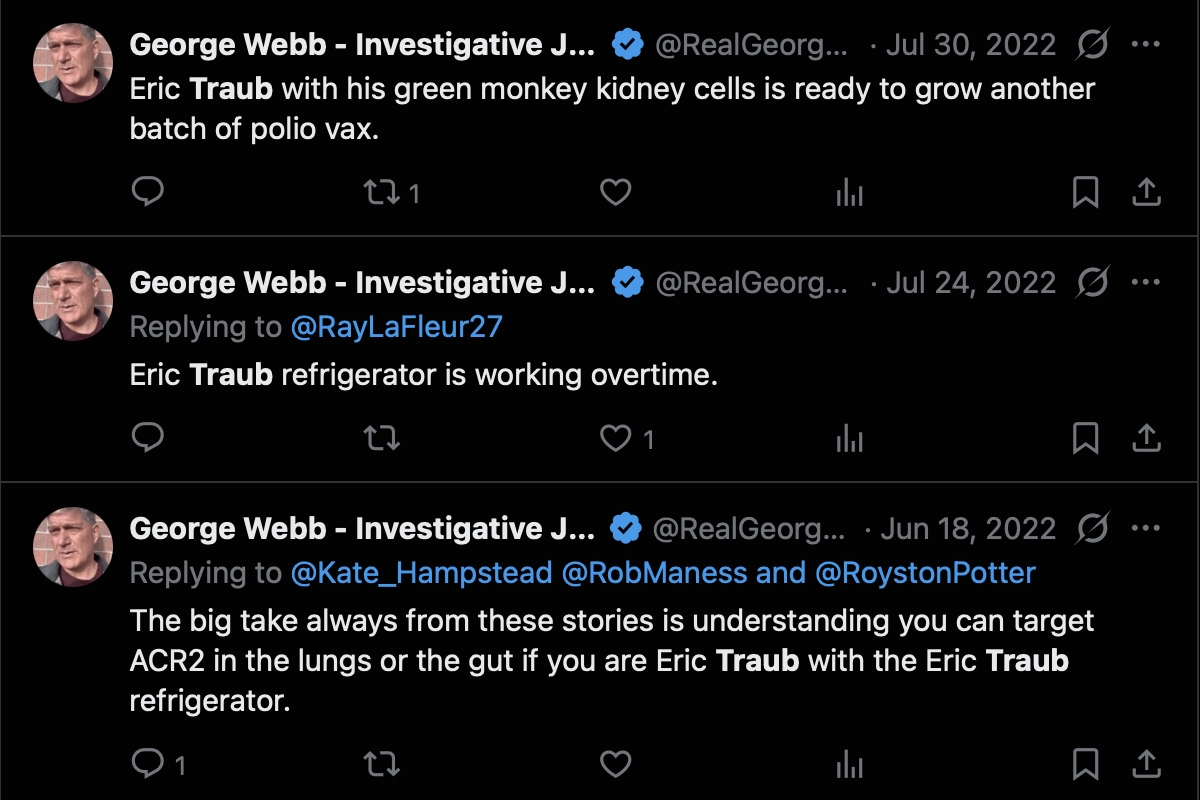Repost the polio vax tweet
The height and width of the screenshot is (800, 1200).
point(381,192)
